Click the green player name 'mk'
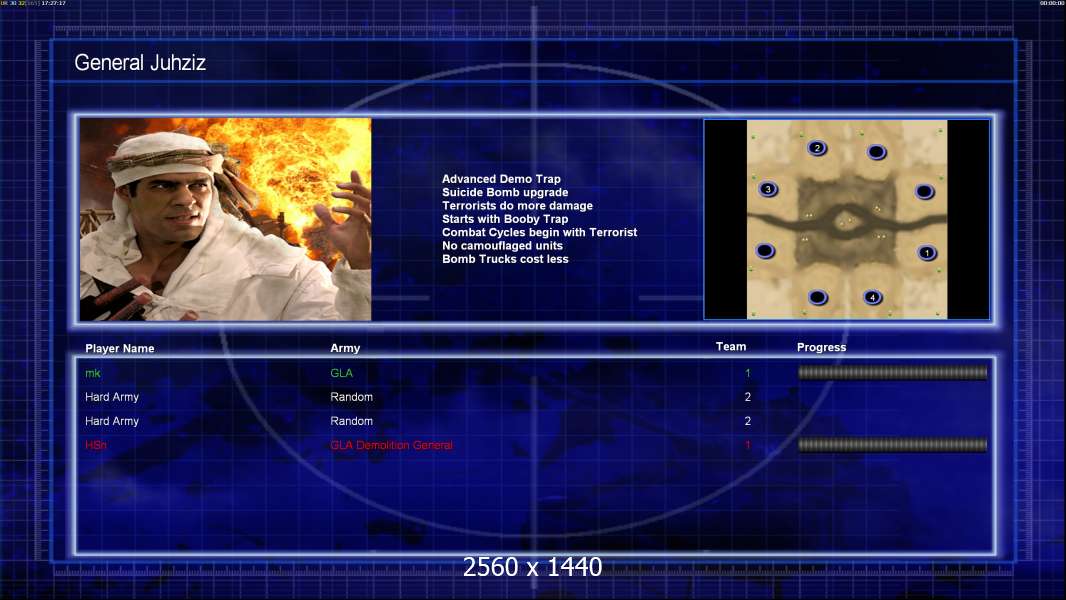Viewport: 1066px width, 600px height. (x=92, y=373)
